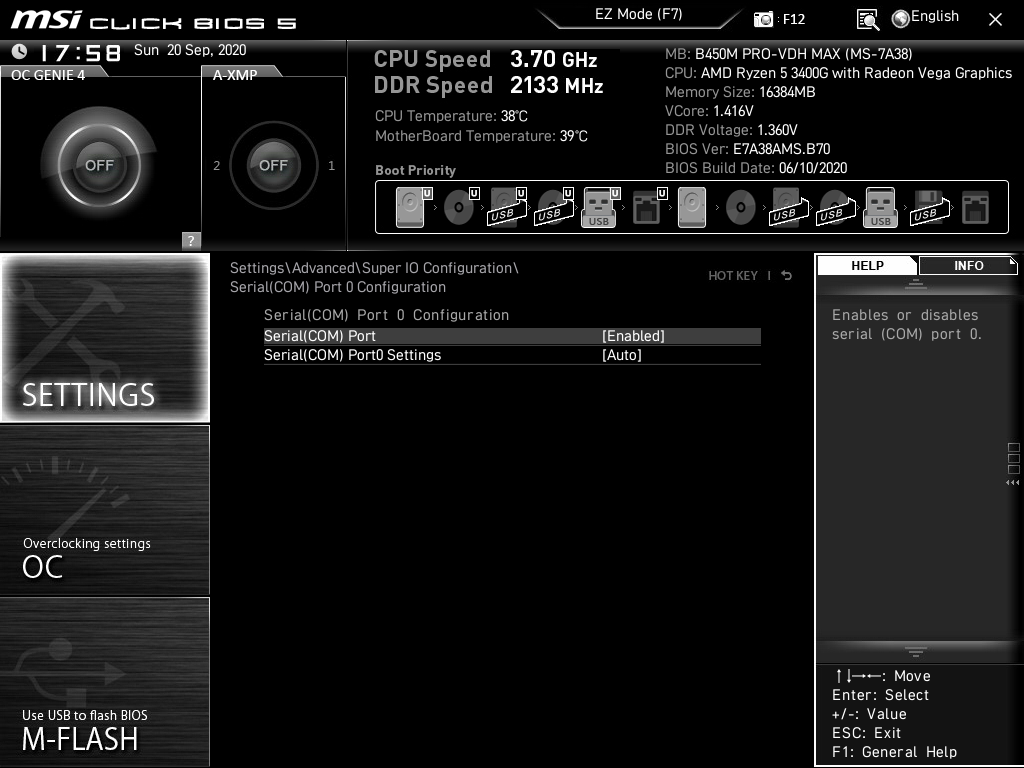Click the back arrow next to HOT KEY

point(787,276)
